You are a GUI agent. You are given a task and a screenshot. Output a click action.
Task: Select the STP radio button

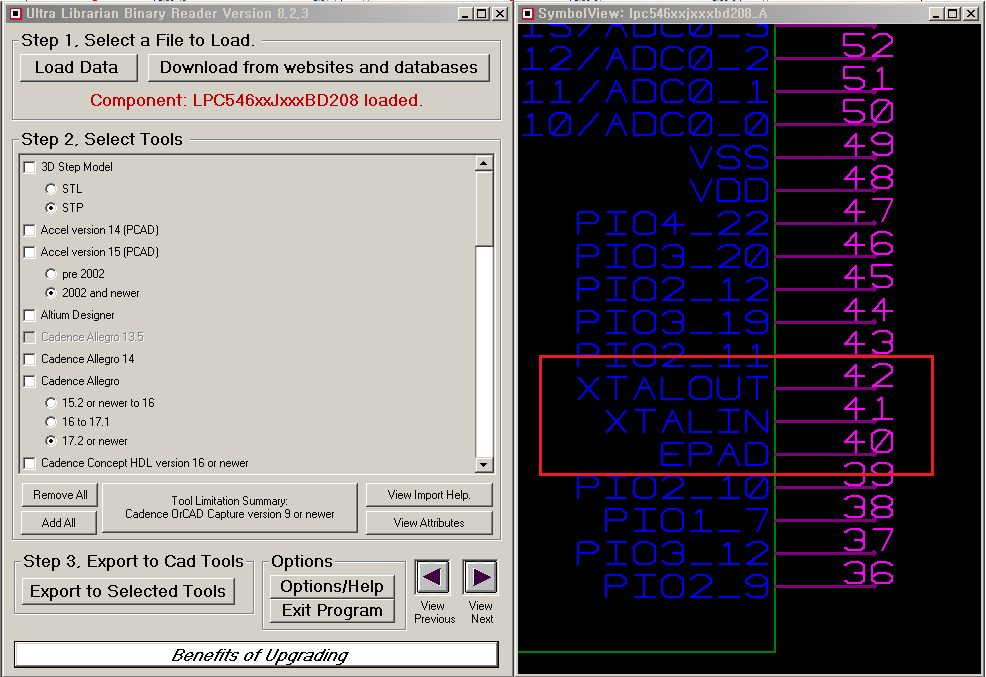pyautogui.click(x=51, y=207)
